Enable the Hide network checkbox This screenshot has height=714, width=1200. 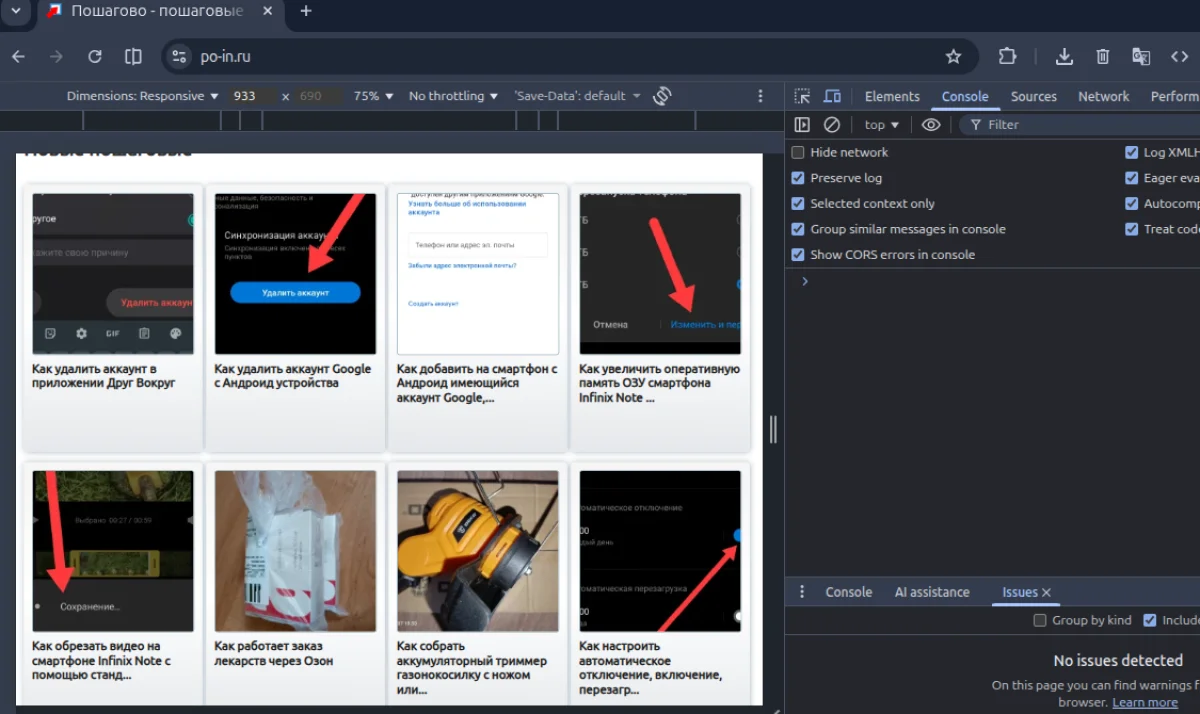(x=798, y=152)
